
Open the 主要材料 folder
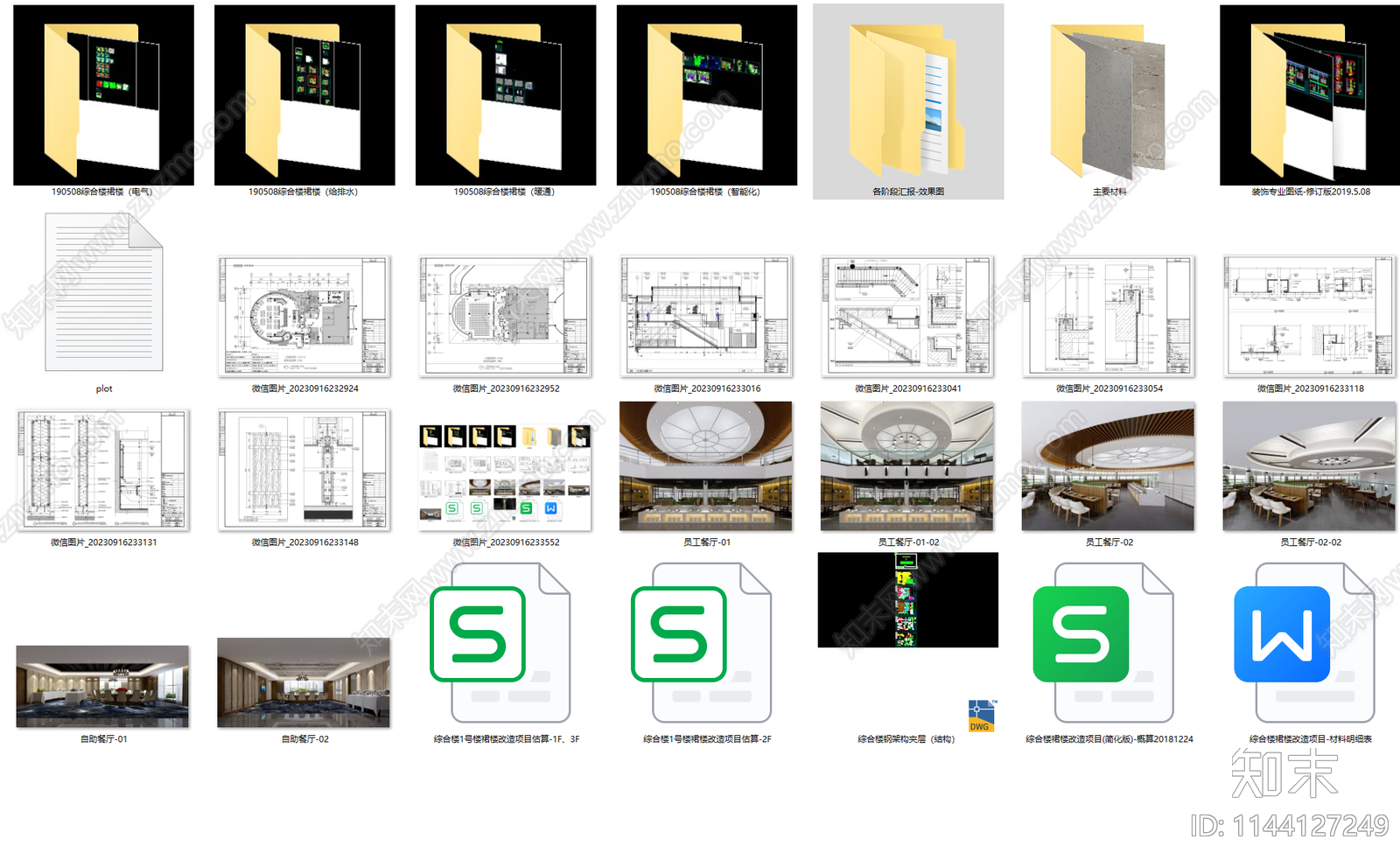[1109, 101]
